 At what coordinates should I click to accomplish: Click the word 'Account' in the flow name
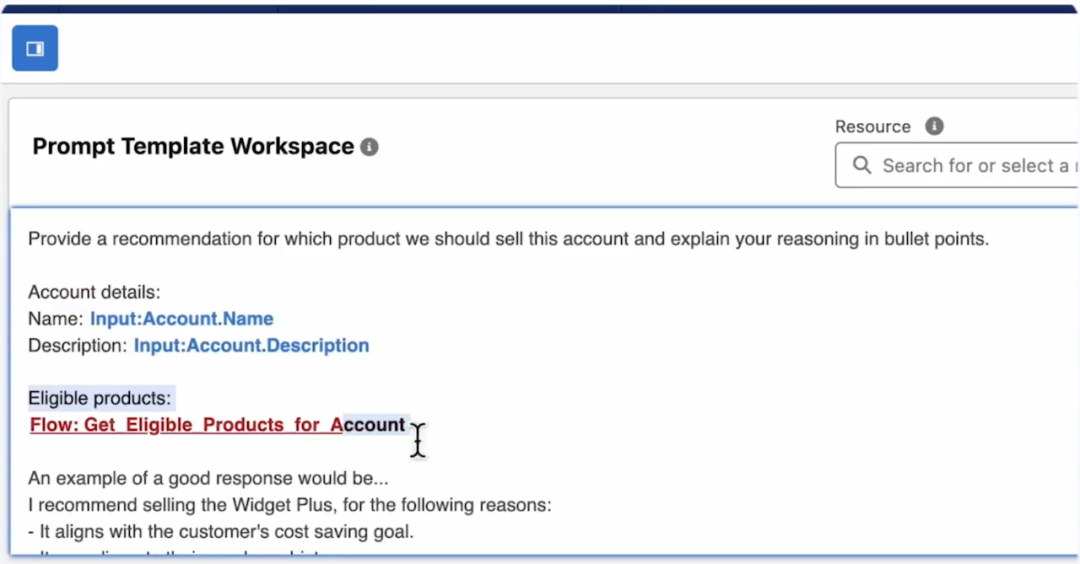[x=368, y=425]
